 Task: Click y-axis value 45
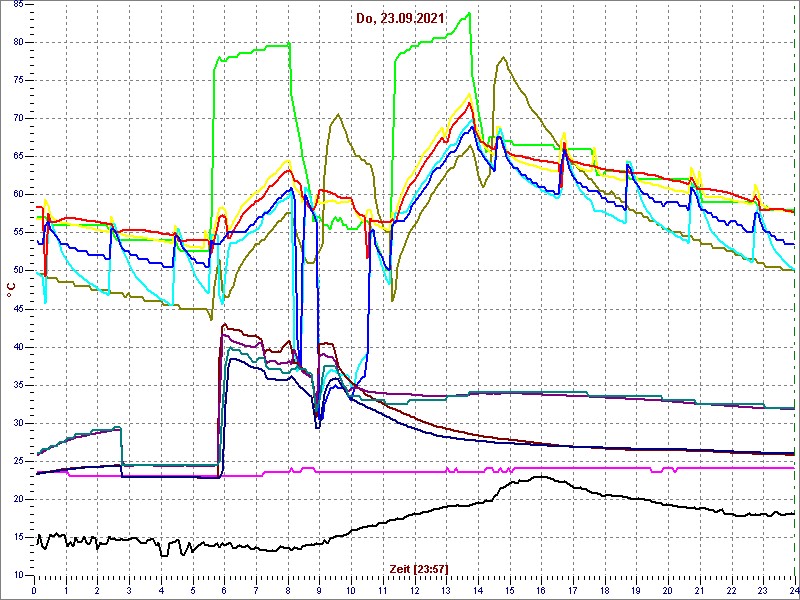pyautogui.click(x=16, y=309)
